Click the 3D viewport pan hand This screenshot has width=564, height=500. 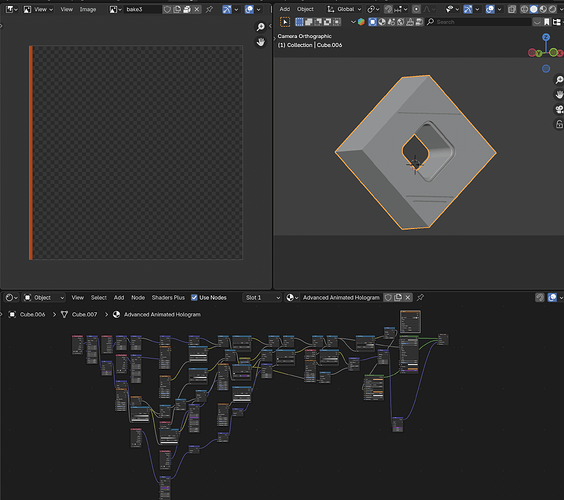pos(559,95)
